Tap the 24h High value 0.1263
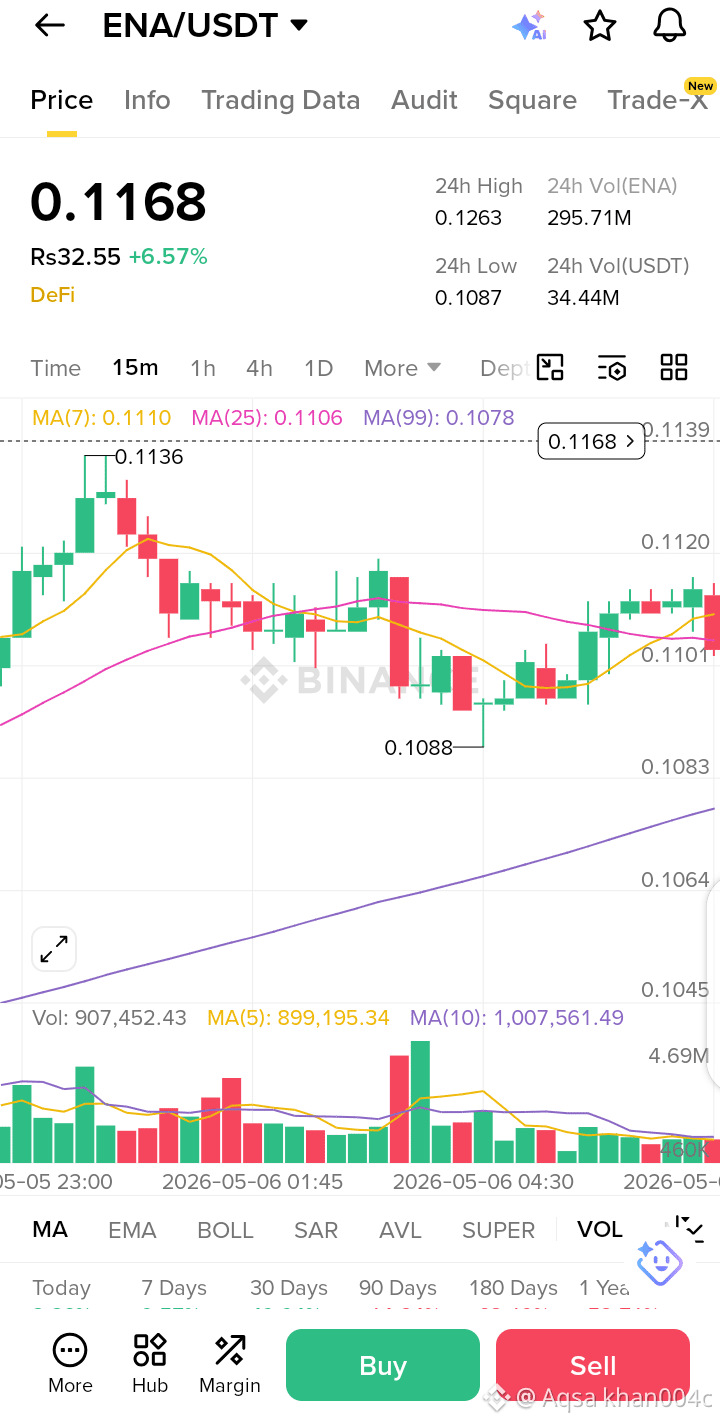 468,218
